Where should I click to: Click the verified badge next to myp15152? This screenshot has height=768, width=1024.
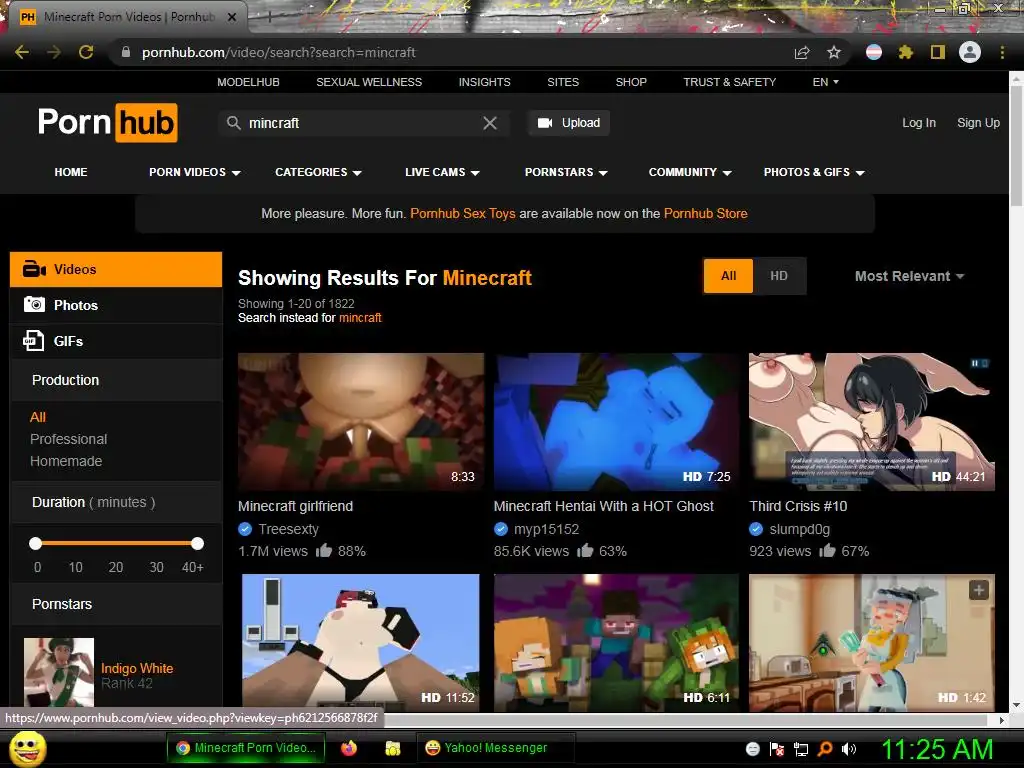[501, 529]
